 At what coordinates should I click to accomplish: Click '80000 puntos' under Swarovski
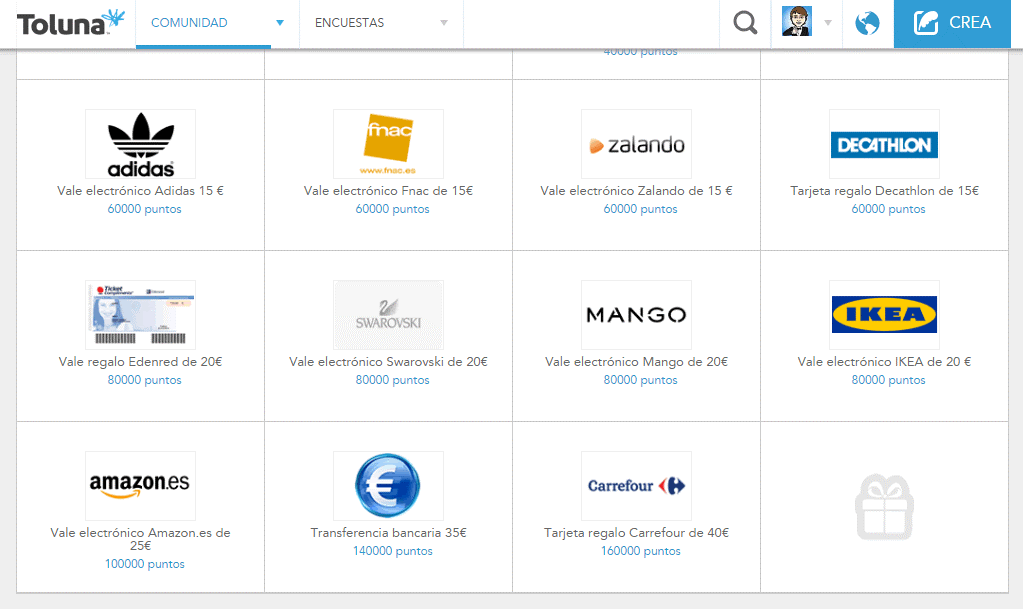tap(392, 380)
